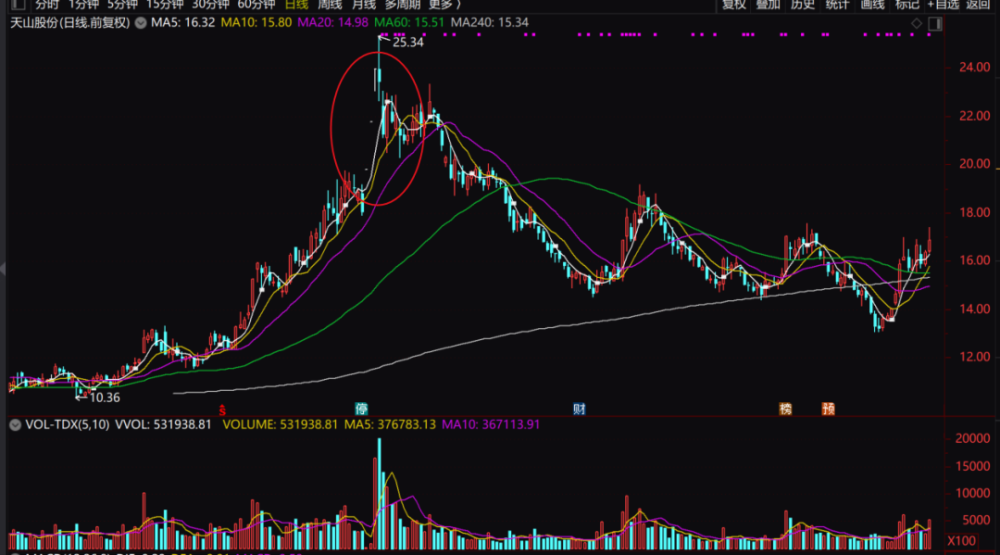This screenshot has height=555, width=1000.
Task: Click the 榜 ranking event marker
Action: pos(786,409)
